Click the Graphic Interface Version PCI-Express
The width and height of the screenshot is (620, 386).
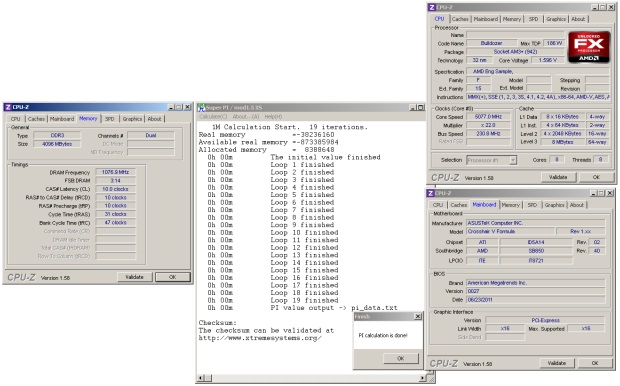545,320
